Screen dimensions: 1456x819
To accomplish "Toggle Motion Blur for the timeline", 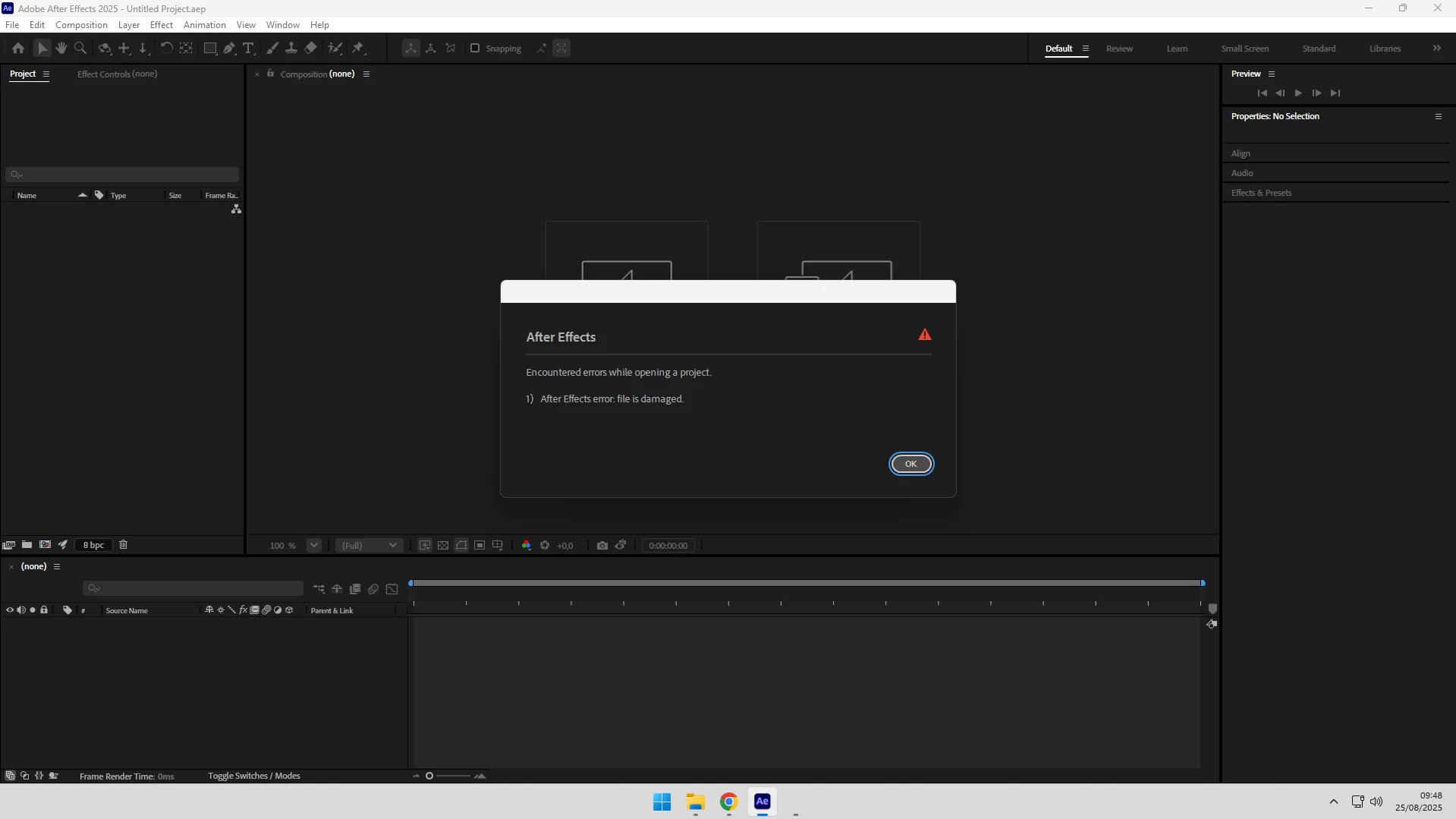I will pos(373,589).
